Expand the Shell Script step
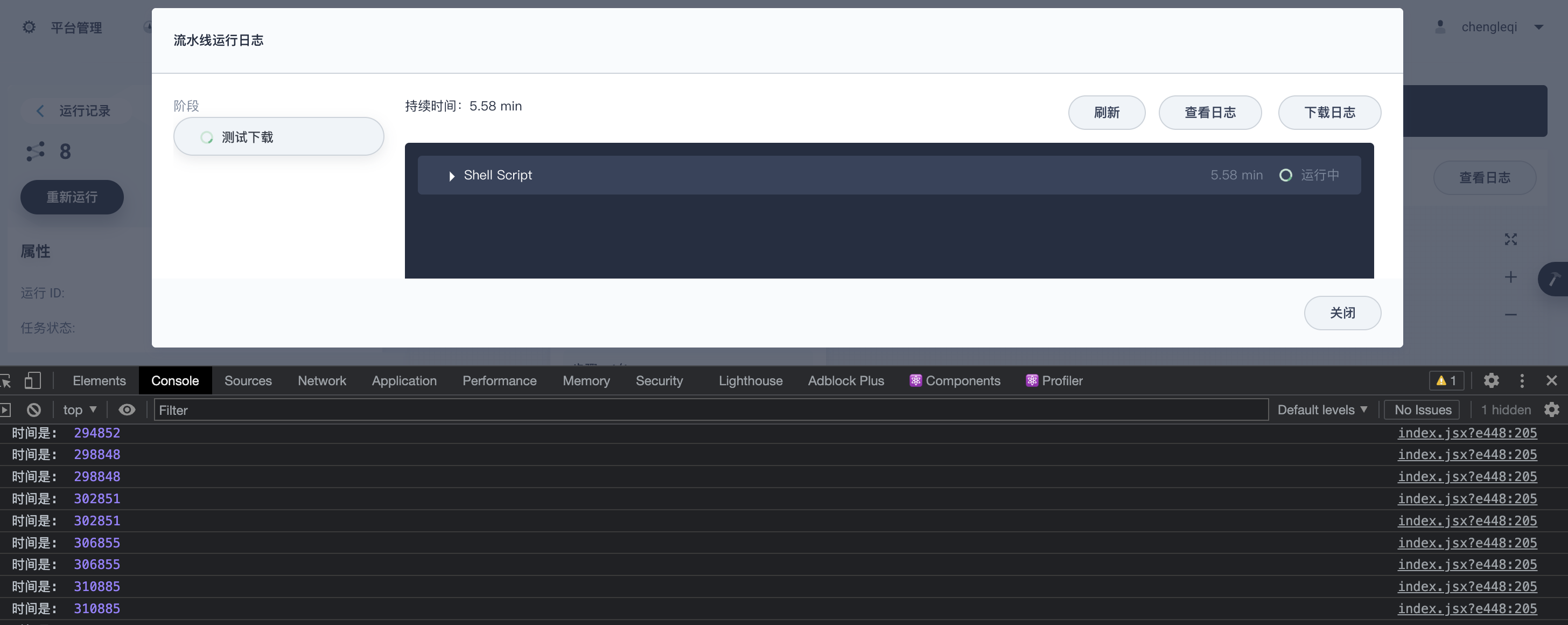 click(x=451, y=176)
